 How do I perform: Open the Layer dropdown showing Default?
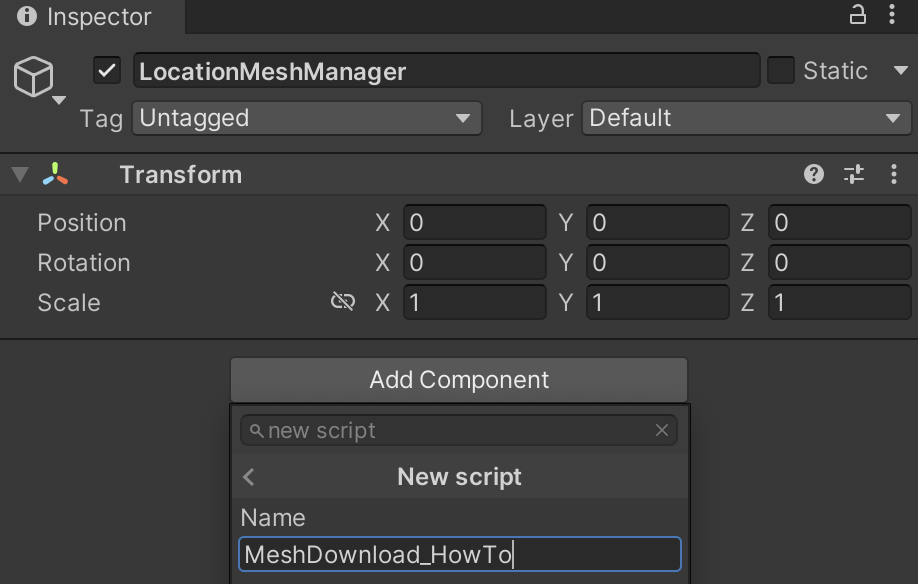coord(745,118)
